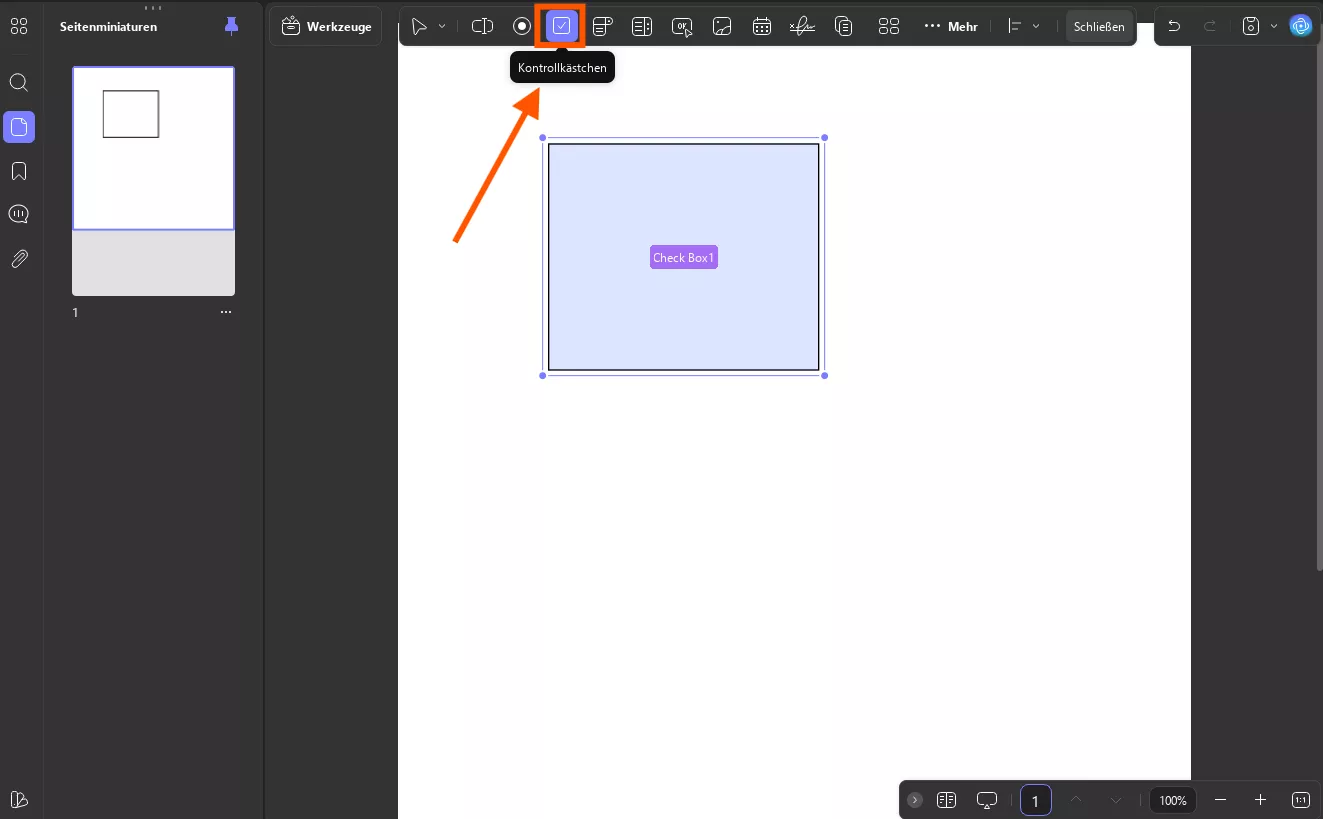1323x819 pixels.
Task: Select the Check Box1 form field
Action: click(684, 257)
